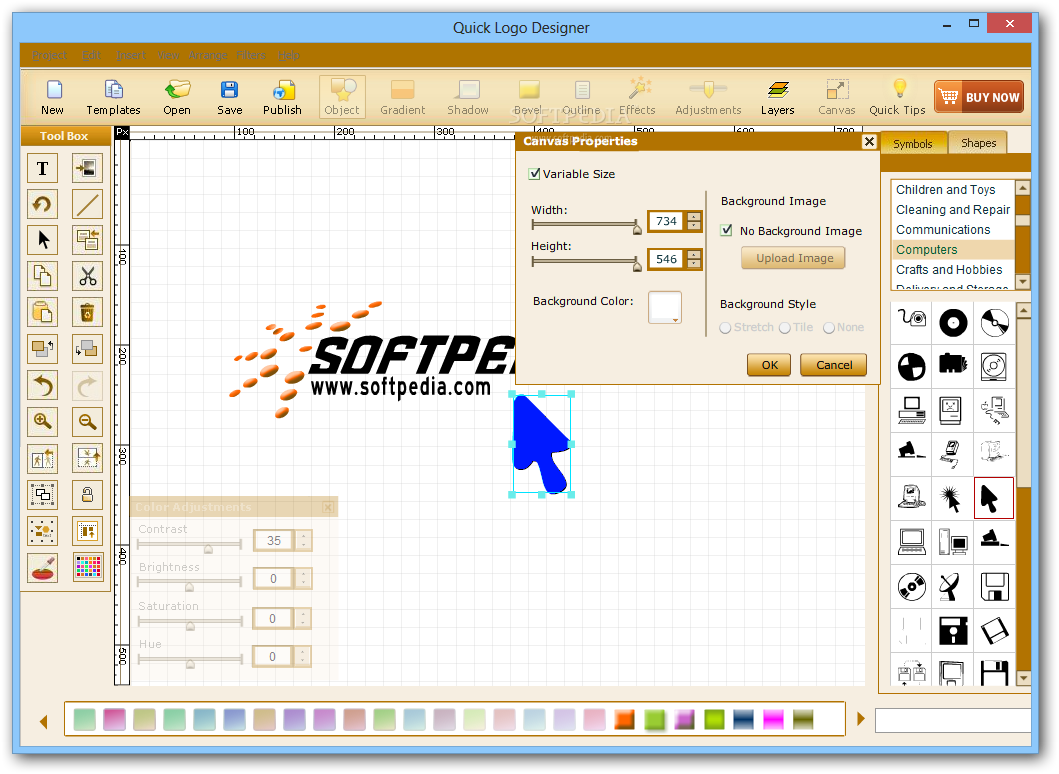1059x774 pixels.
Task: Click the Lock object padlock icon
Action: (x=88, y=495)
